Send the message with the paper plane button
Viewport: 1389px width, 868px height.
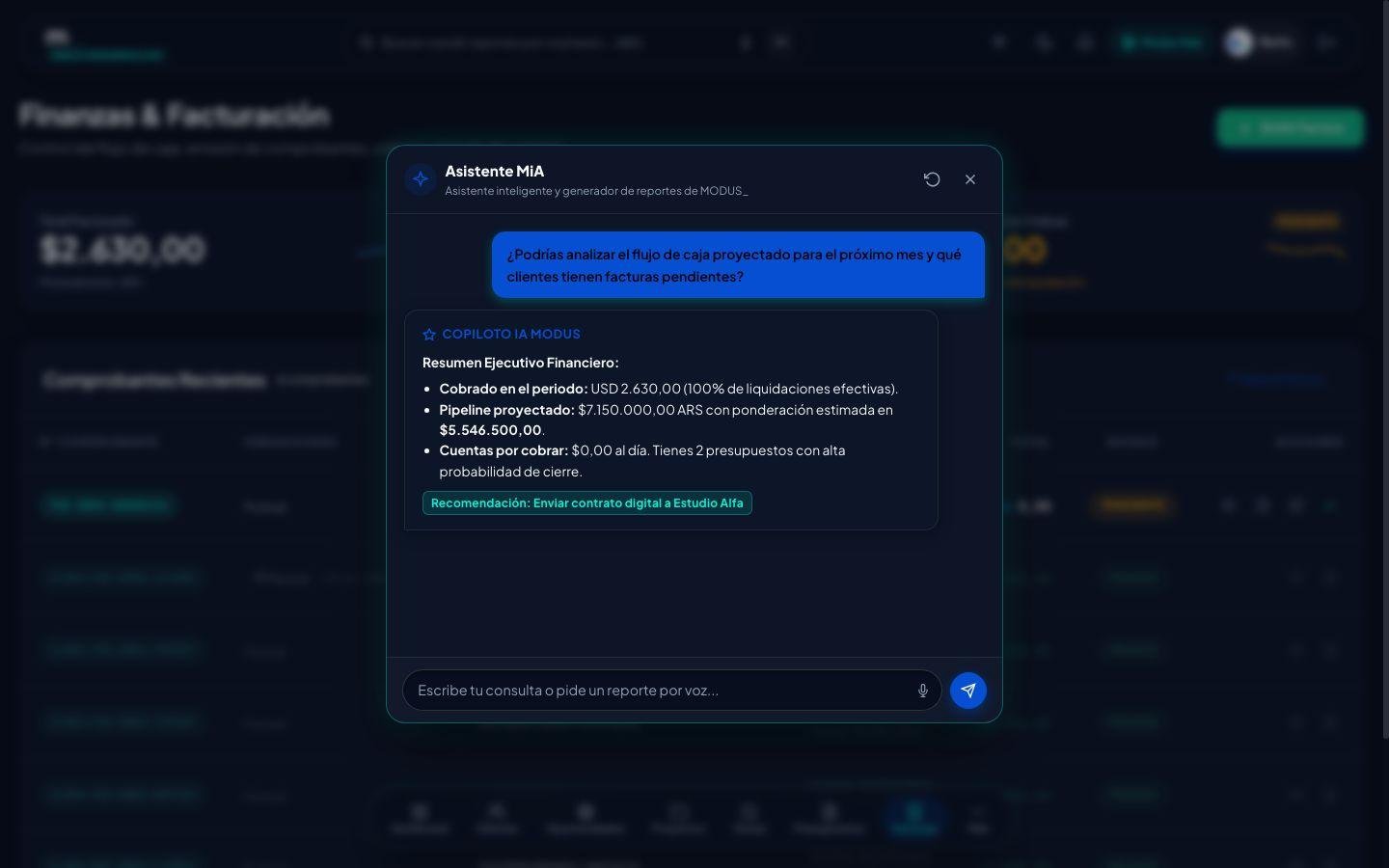[968, 691]
